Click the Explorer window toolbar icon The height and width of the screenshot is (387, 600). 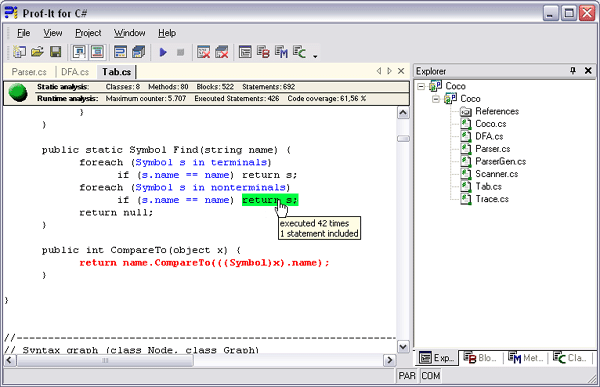coord(245,52)
